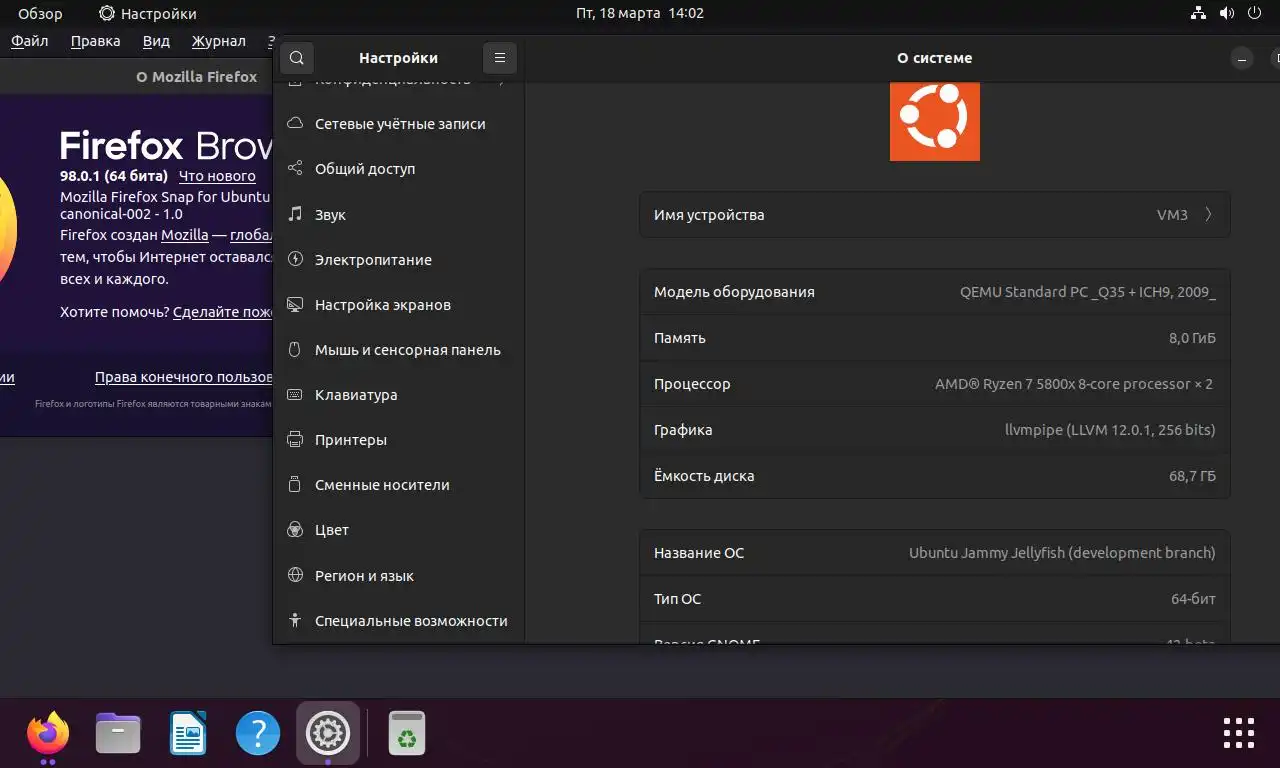Open the clock and calendar in top bar

click(640, 14)
